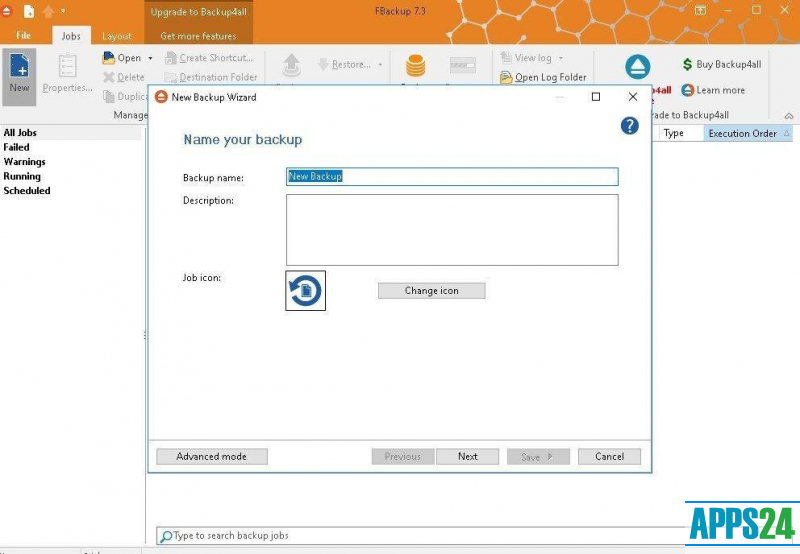Click the orange database stack icon
The image size is (800, 554).
pos(415,67)
